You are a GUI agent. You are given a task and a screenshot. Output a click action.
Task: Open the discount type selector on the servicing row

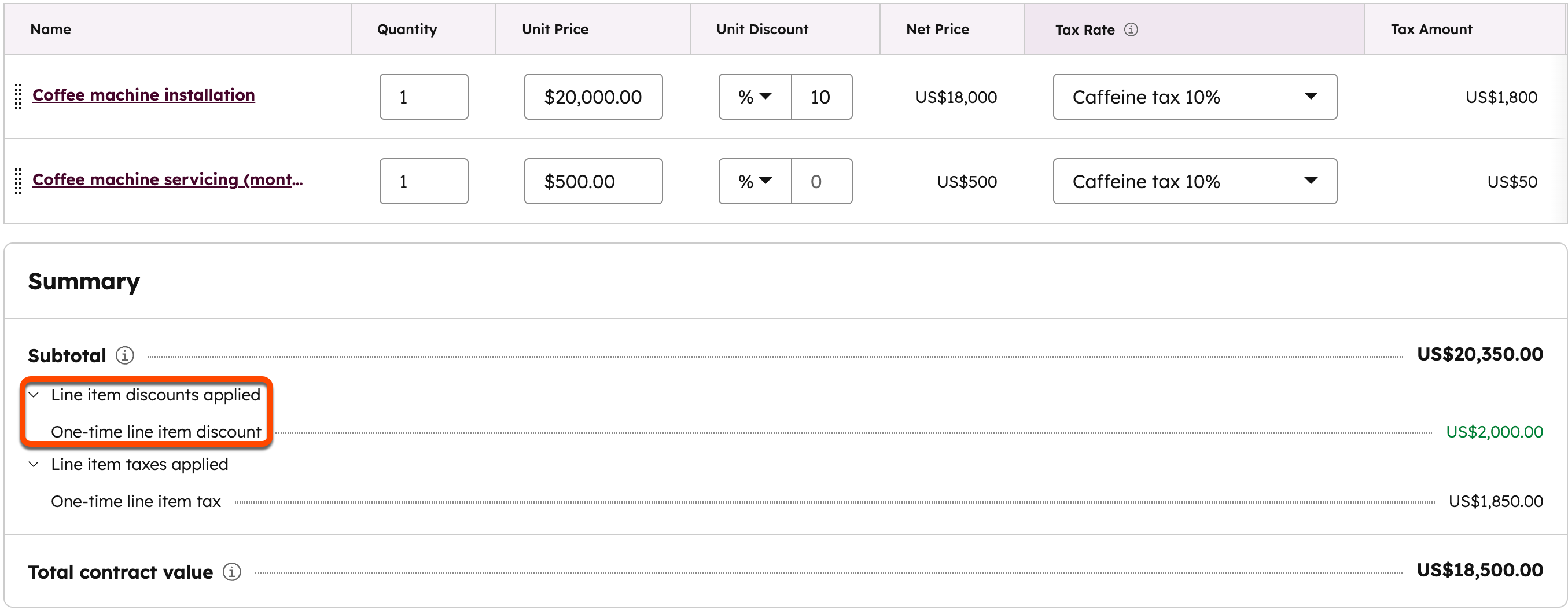[754, 181]
